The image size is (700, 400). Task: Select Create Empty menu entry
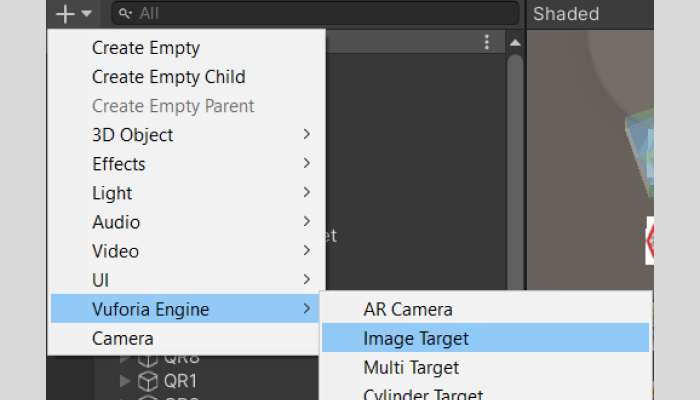[146, 48]
